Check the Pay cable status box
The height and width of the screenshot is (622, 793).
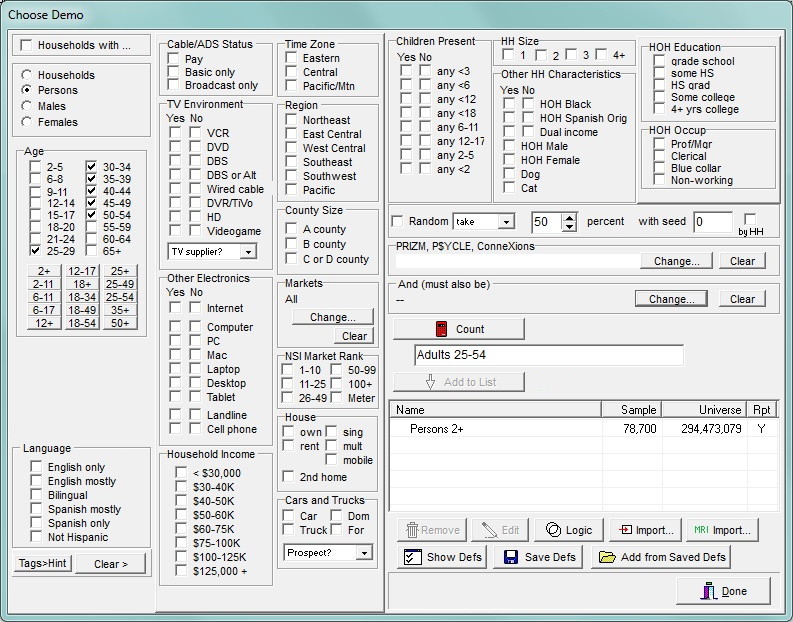click(173, 58)
